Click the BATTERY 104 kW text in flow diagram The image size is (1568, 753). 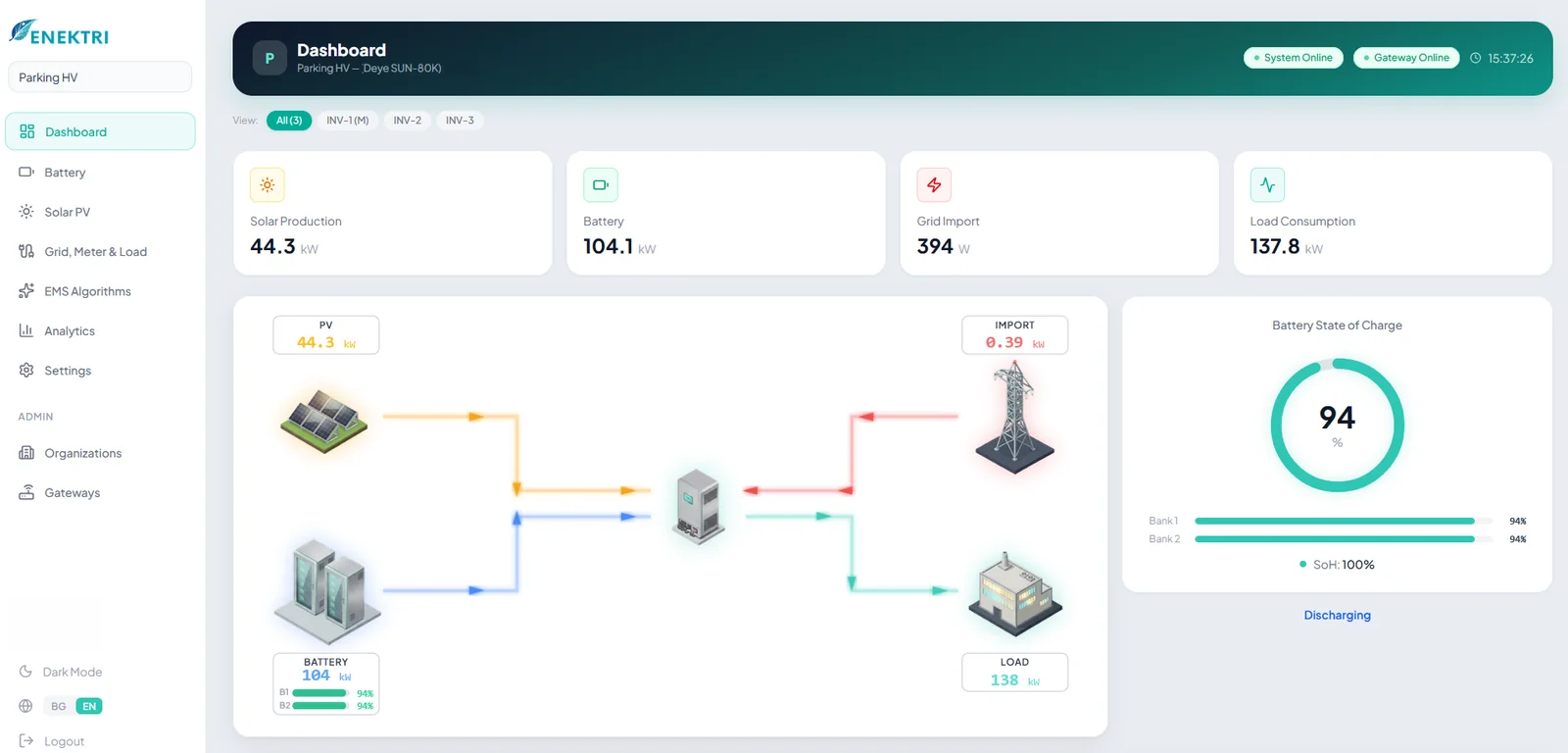tap(326, 675)
